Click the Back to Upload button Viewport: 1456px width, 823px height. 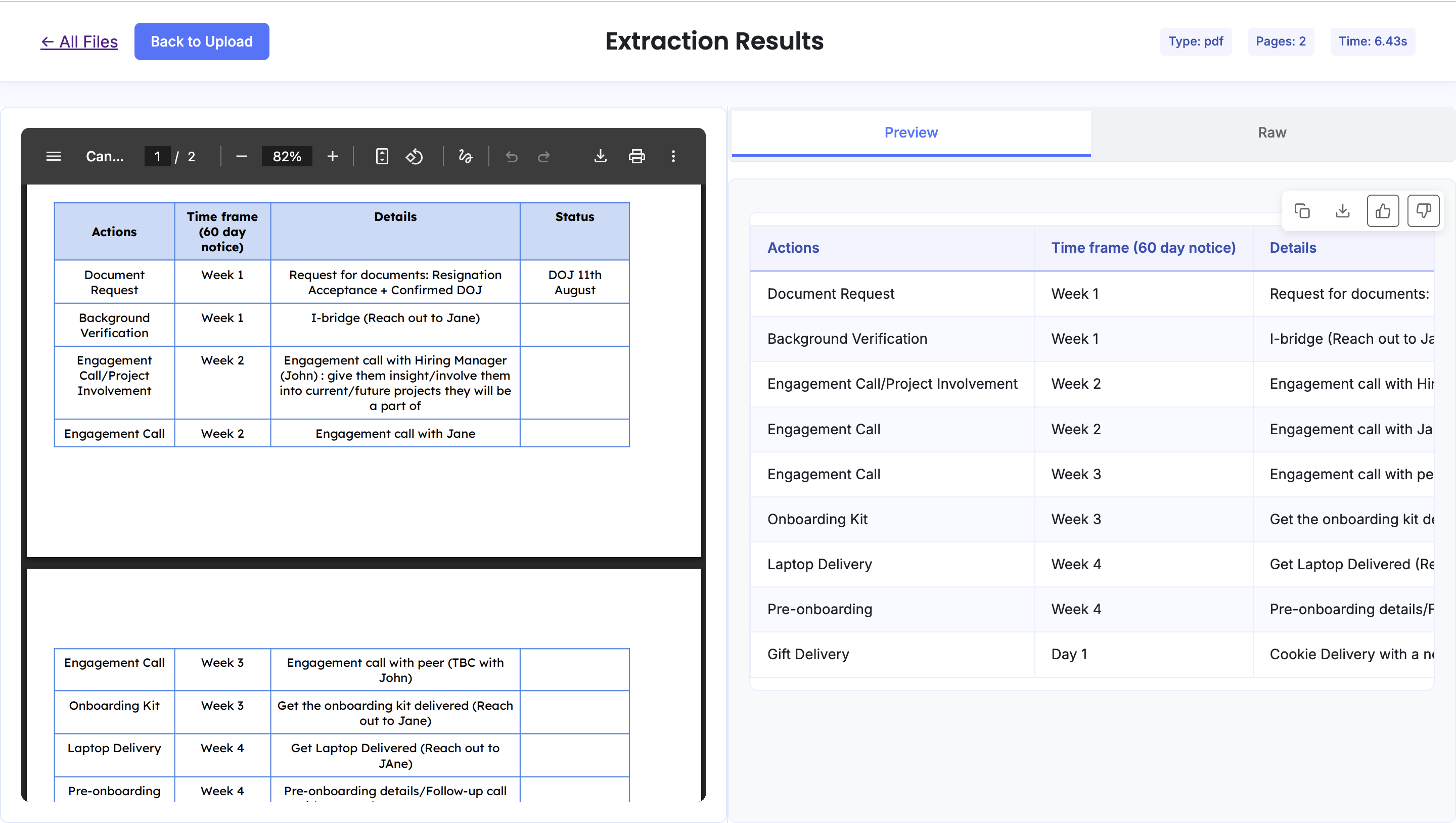[201, 41]
